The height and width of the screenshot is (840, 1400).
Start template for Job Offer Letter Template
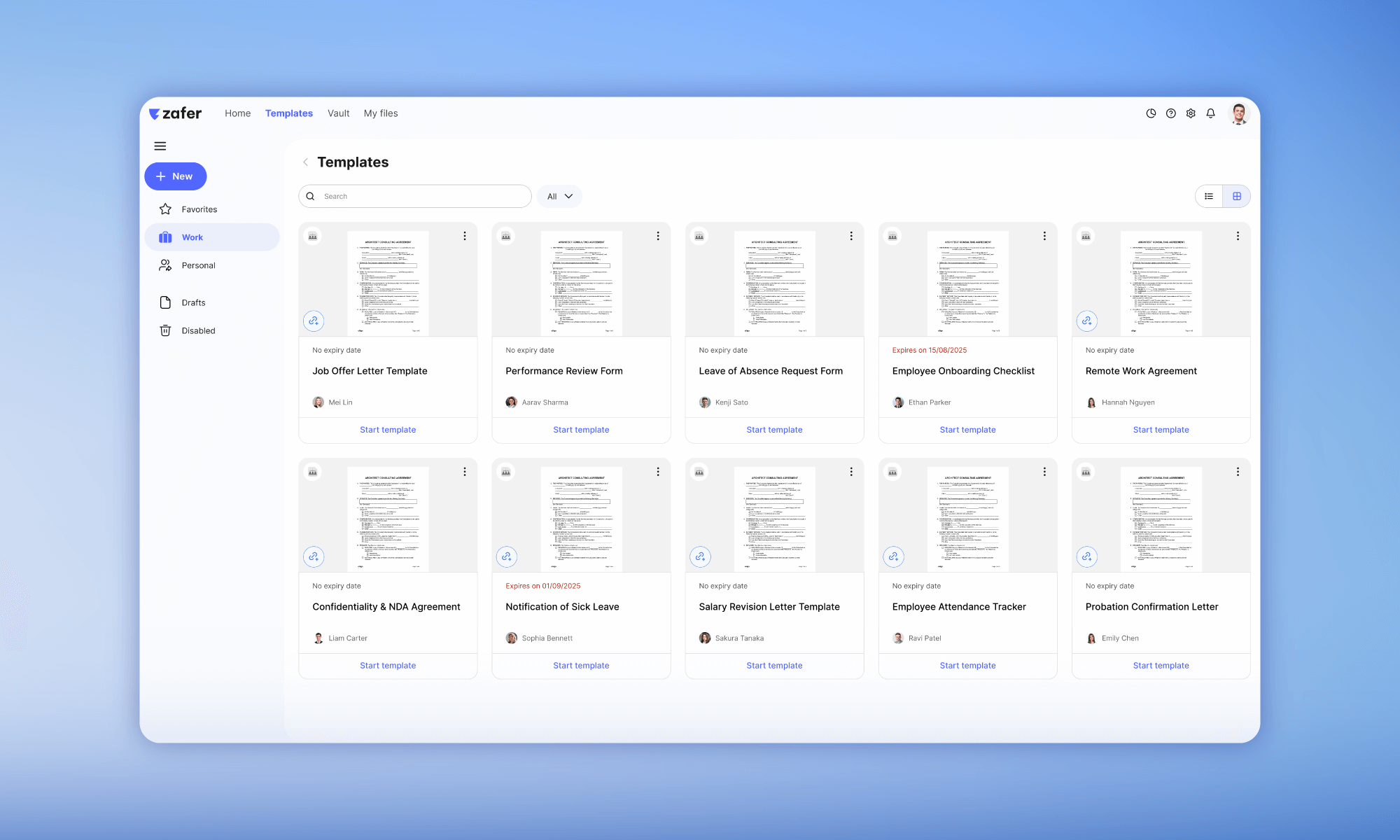click(388, 430)
